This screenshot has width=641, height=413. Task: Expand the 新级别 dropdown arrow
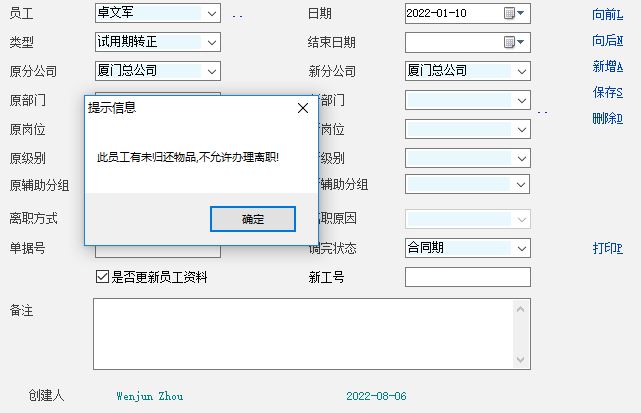[521, 158]
